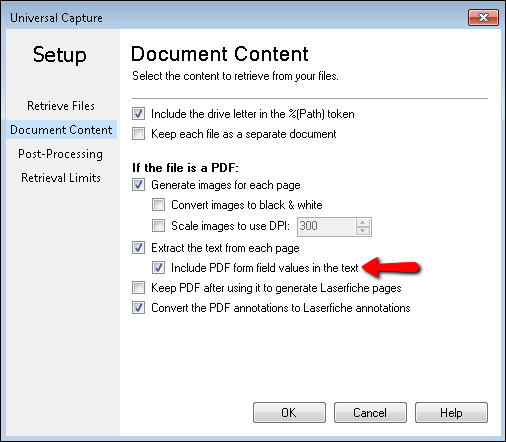Confirm settings with the OK button
506x442 pixels.
[289, 413]
